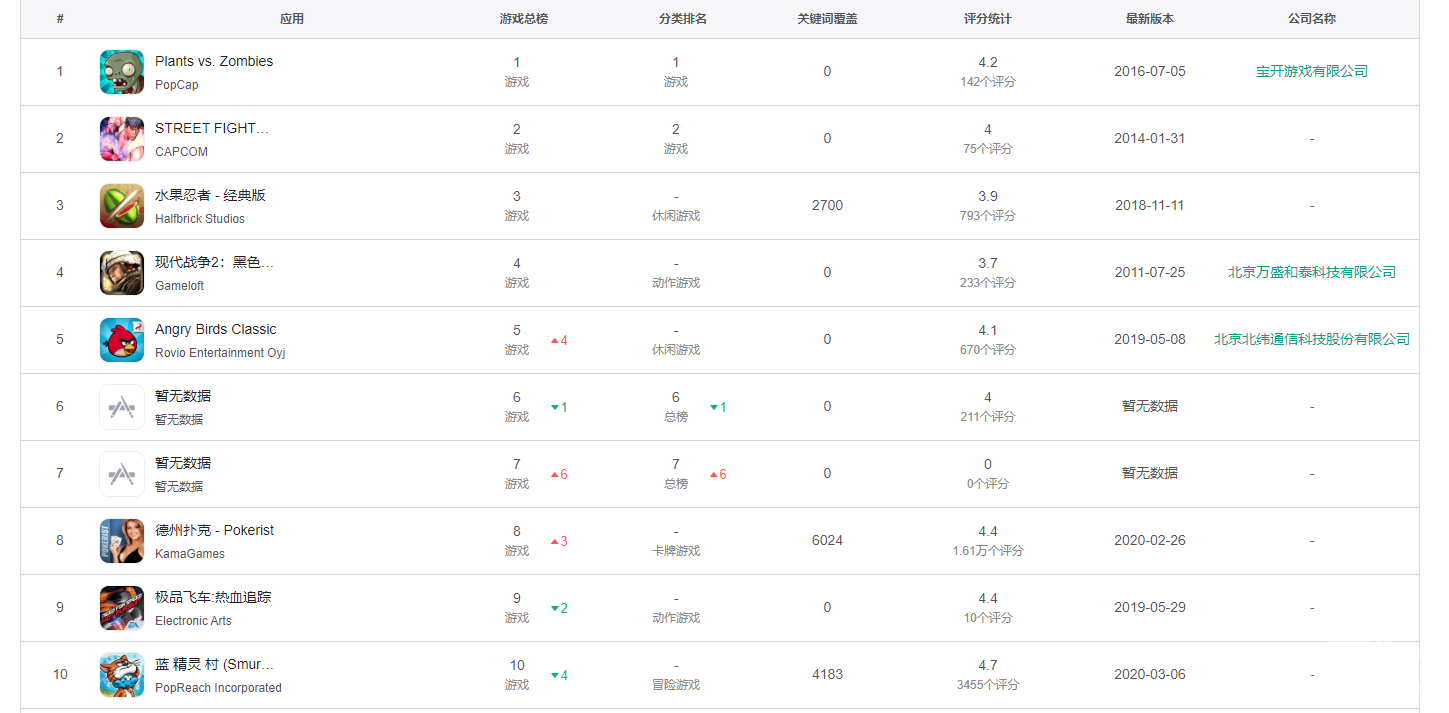Click CAPCOM developer name

click(182, 152)
